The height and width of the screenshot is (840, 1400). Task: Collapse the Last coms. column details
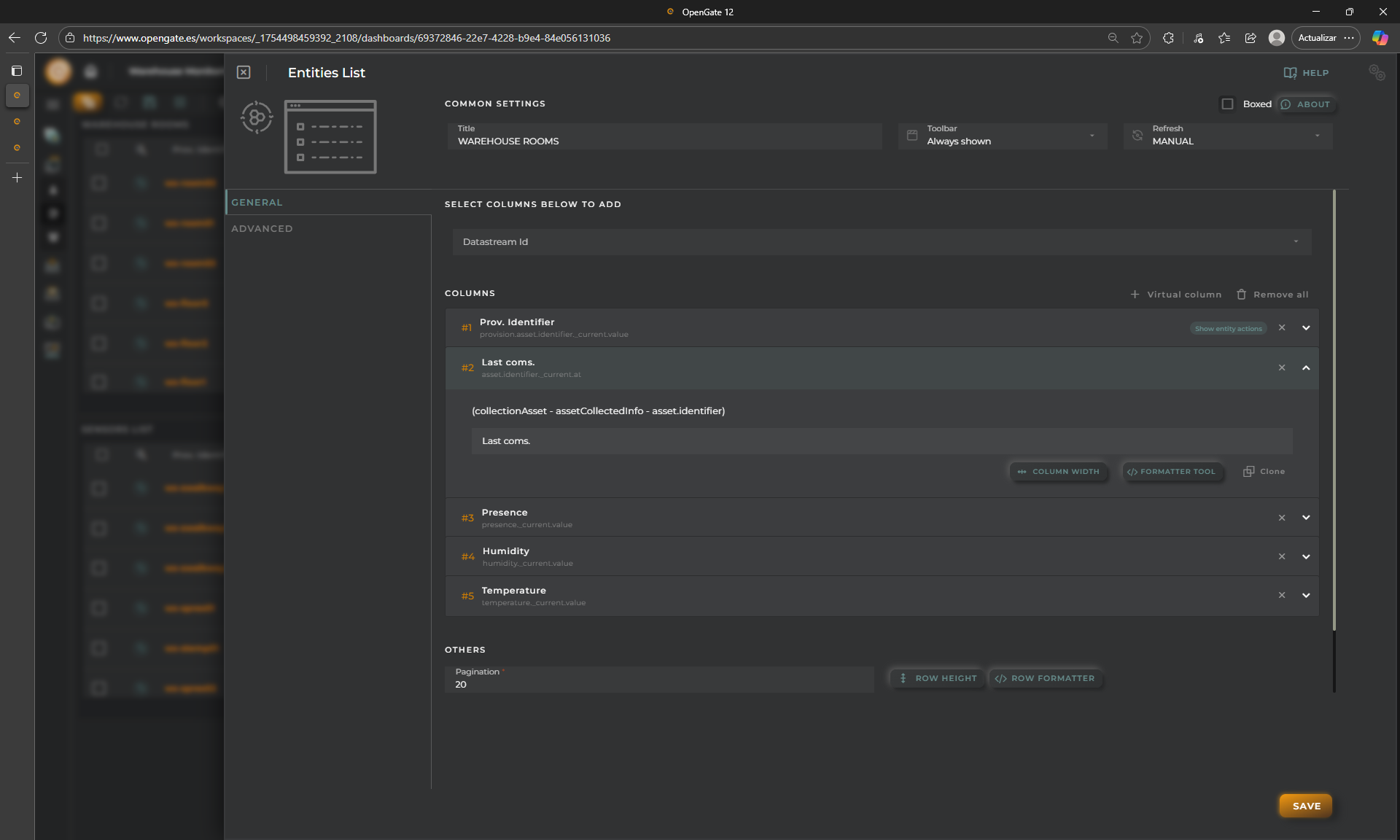(1306, 368)
